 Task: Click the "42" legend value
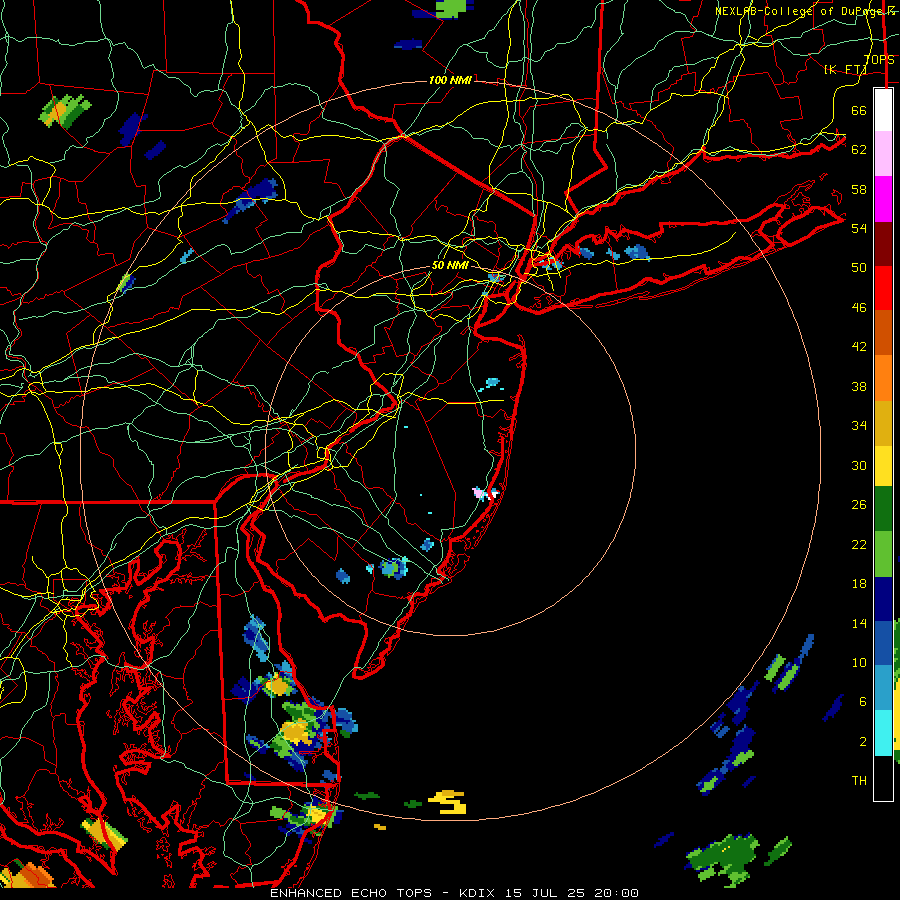click(x=859, y=347)
